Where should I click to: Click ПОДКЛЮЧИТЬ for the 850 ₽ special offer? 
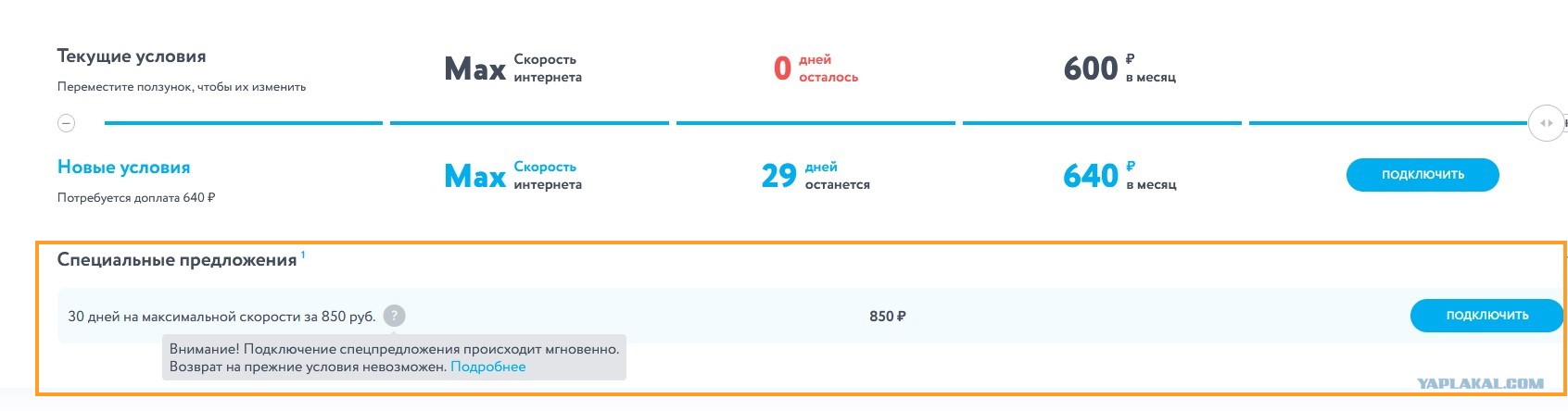(x=1486, y=316)
